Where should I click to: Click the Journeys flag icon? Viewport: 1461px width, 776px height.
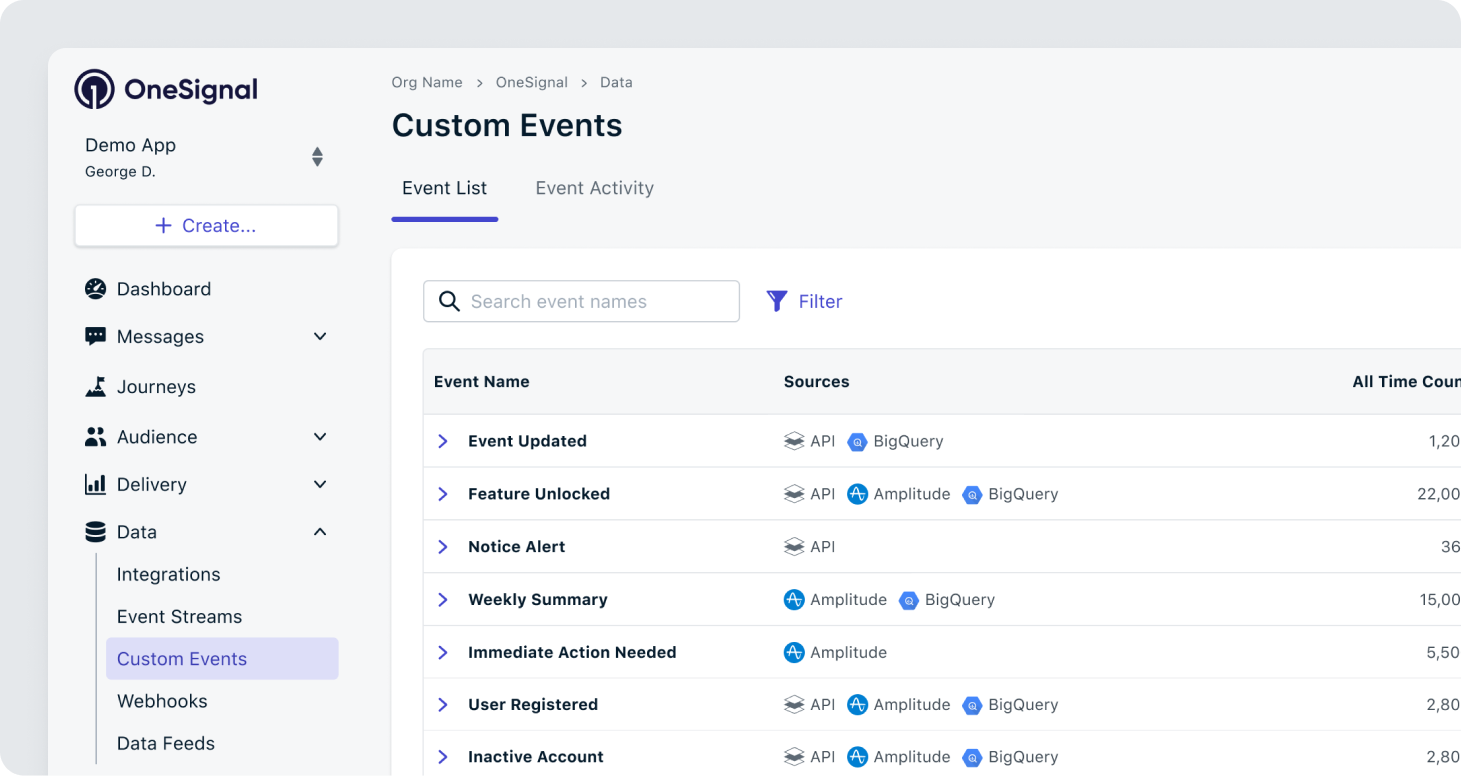tap(95, 387)
